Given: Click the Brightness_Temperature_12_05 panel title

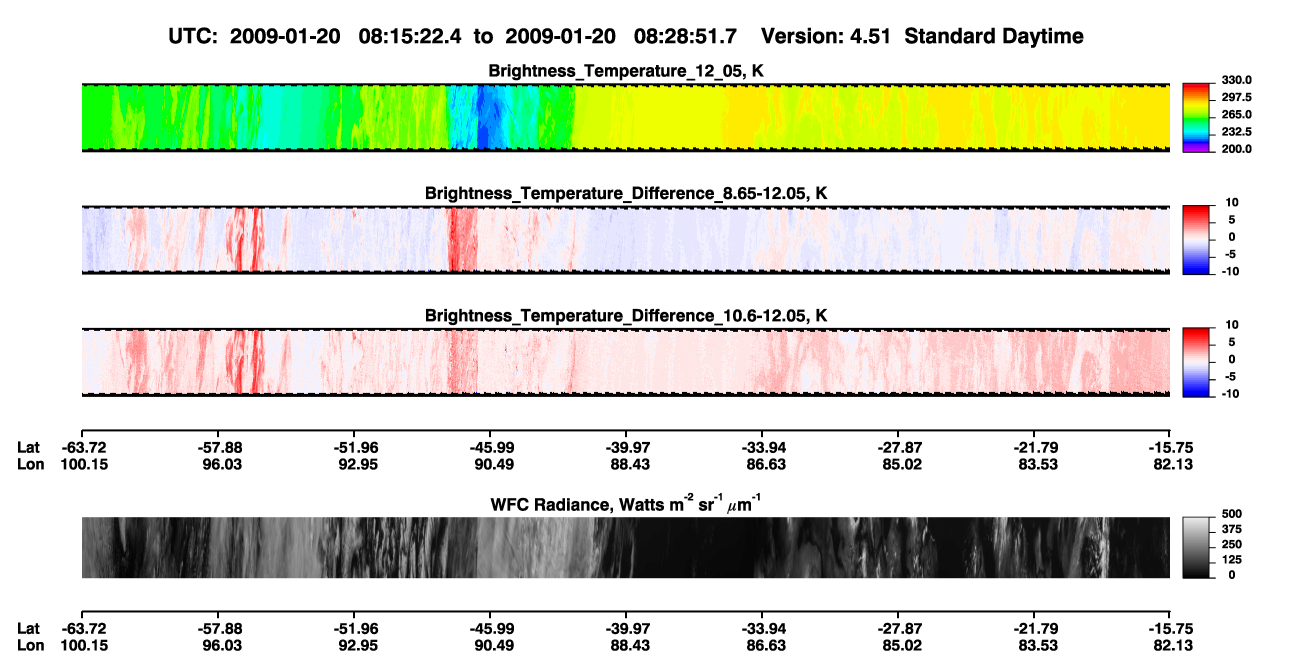Looking at the screenshot, I should [626, 72].
